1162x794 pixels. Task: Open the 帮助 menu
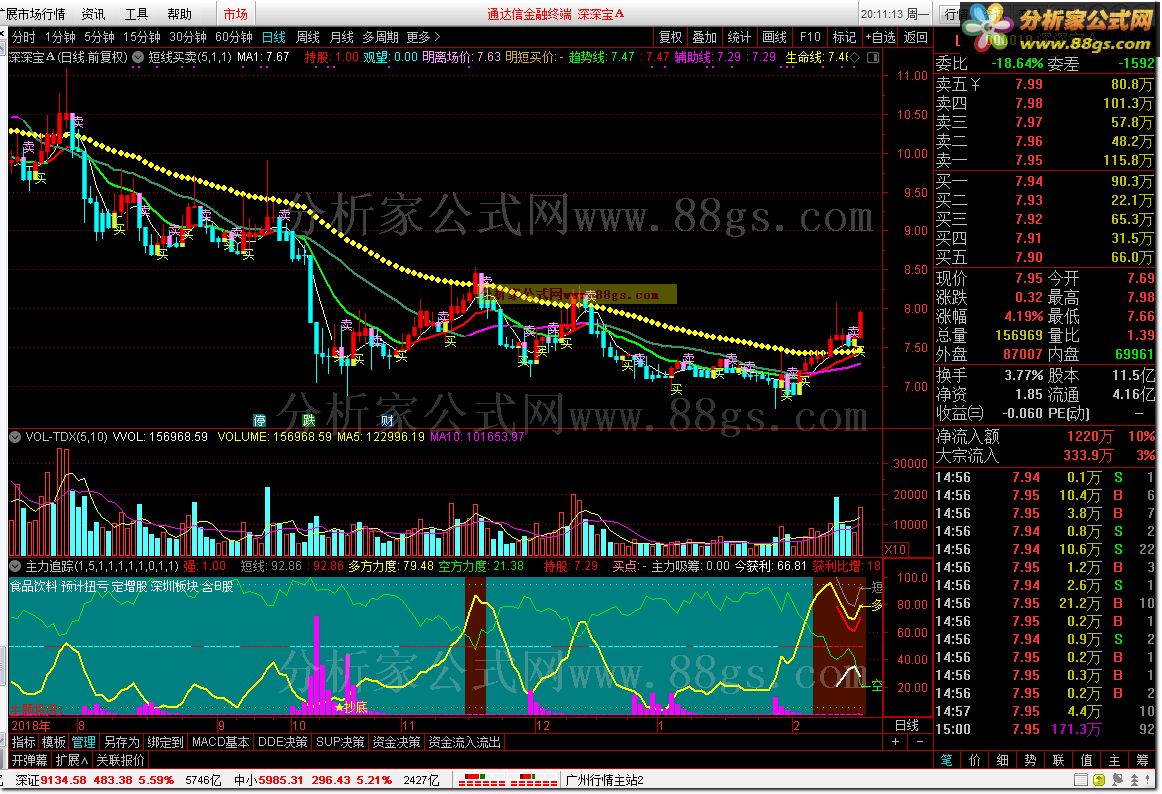[x=179, y=14]
